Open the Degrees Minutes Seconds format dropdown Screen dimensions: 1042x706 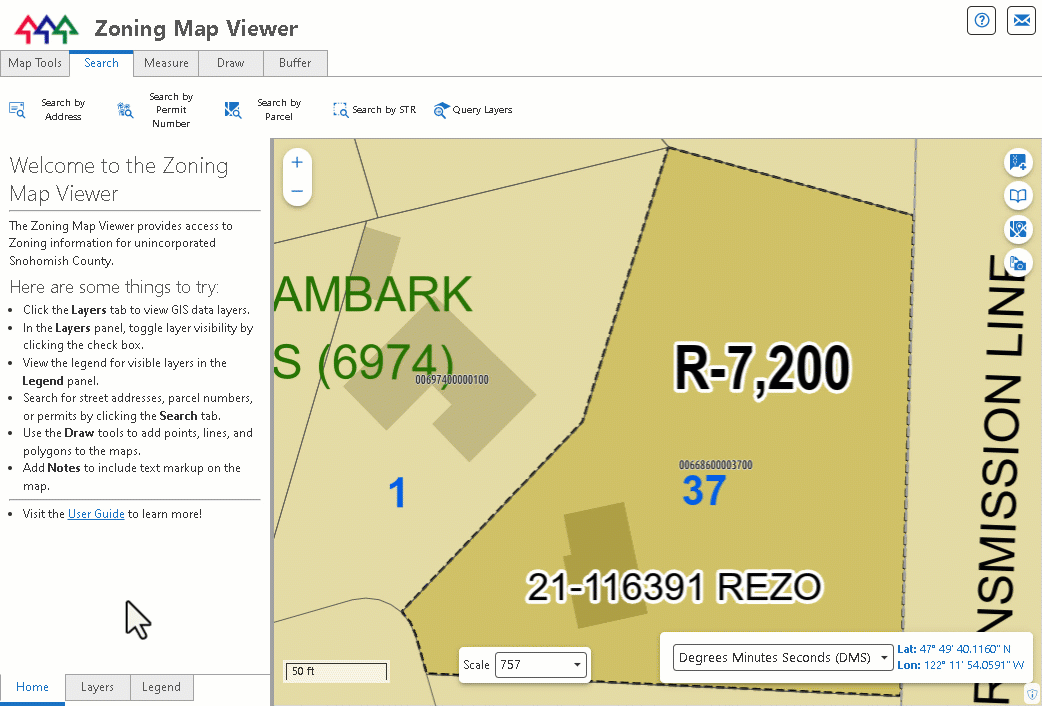click(783, 657)
